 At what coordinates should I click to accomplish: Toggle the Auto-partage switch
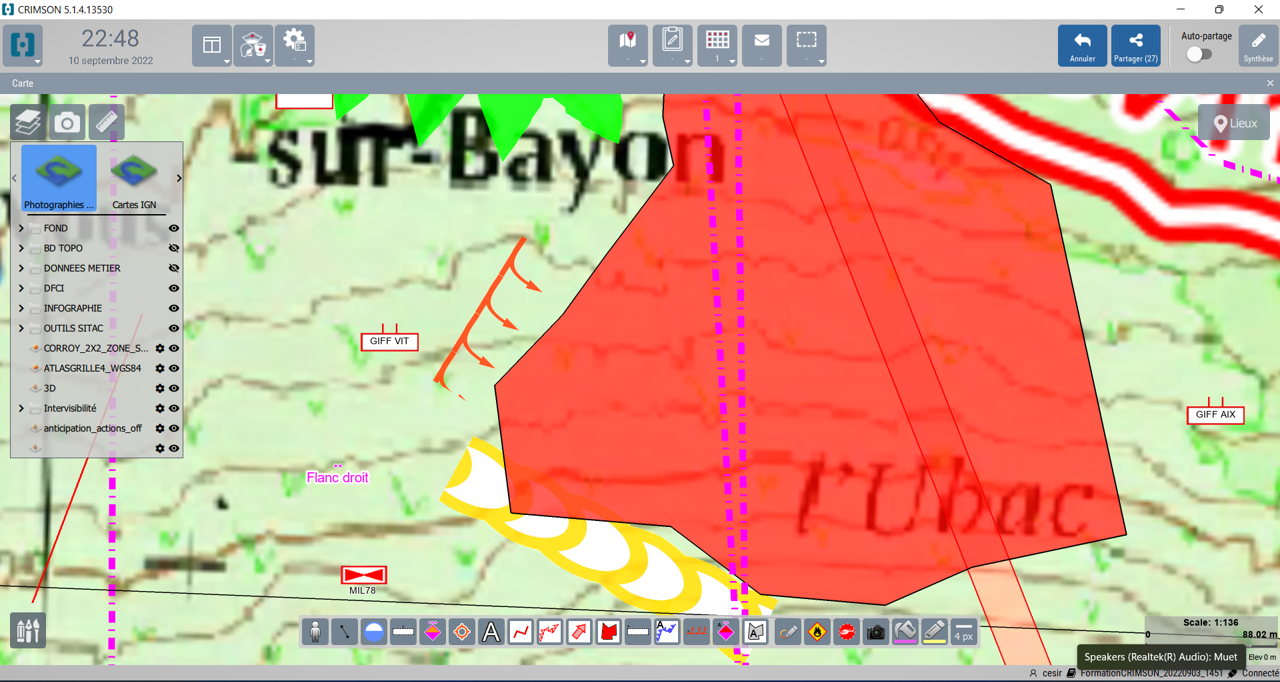click(x=1199, y=55)
